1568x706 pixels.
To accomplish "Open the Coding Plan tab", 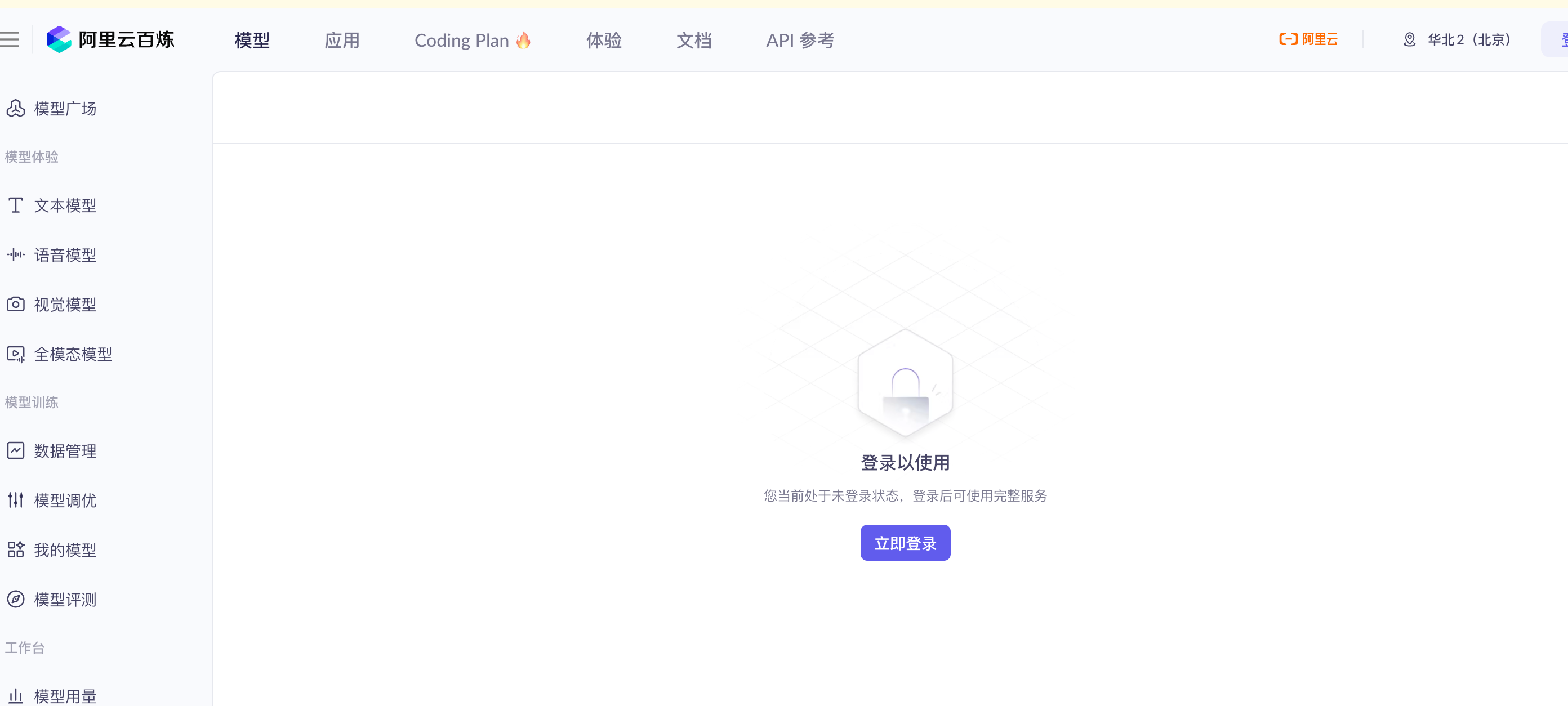I will point(473,41).
